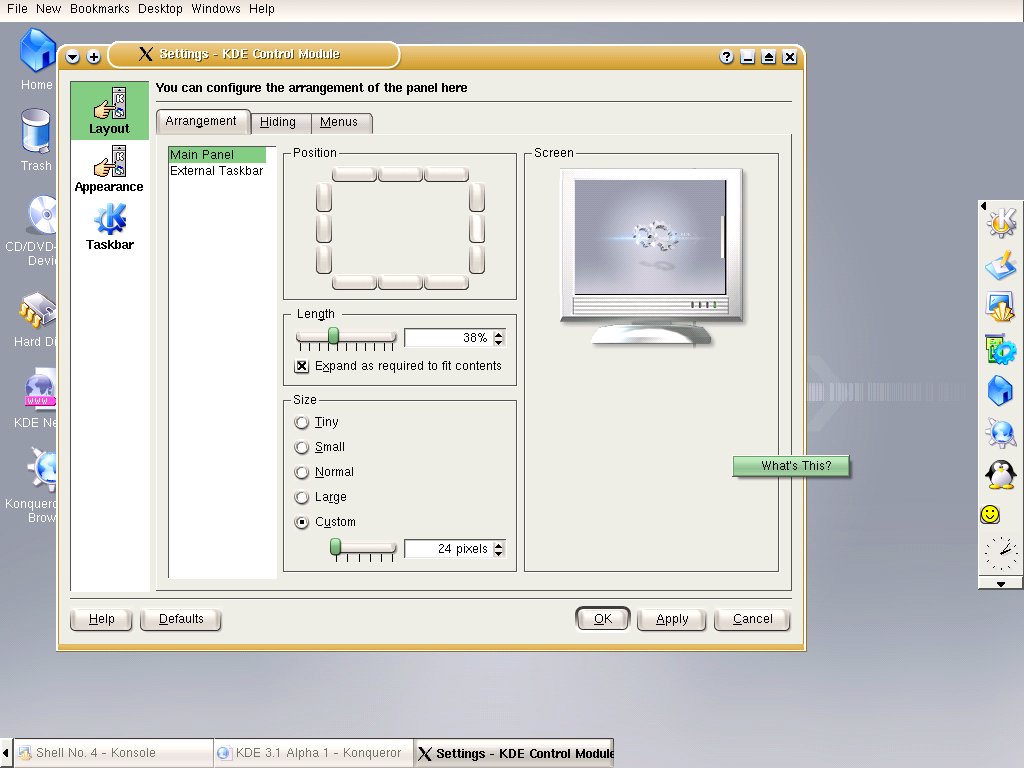Select Main Panel in the panel list
This screenshot has width=1024, height=768.
(x=217, y=155)
